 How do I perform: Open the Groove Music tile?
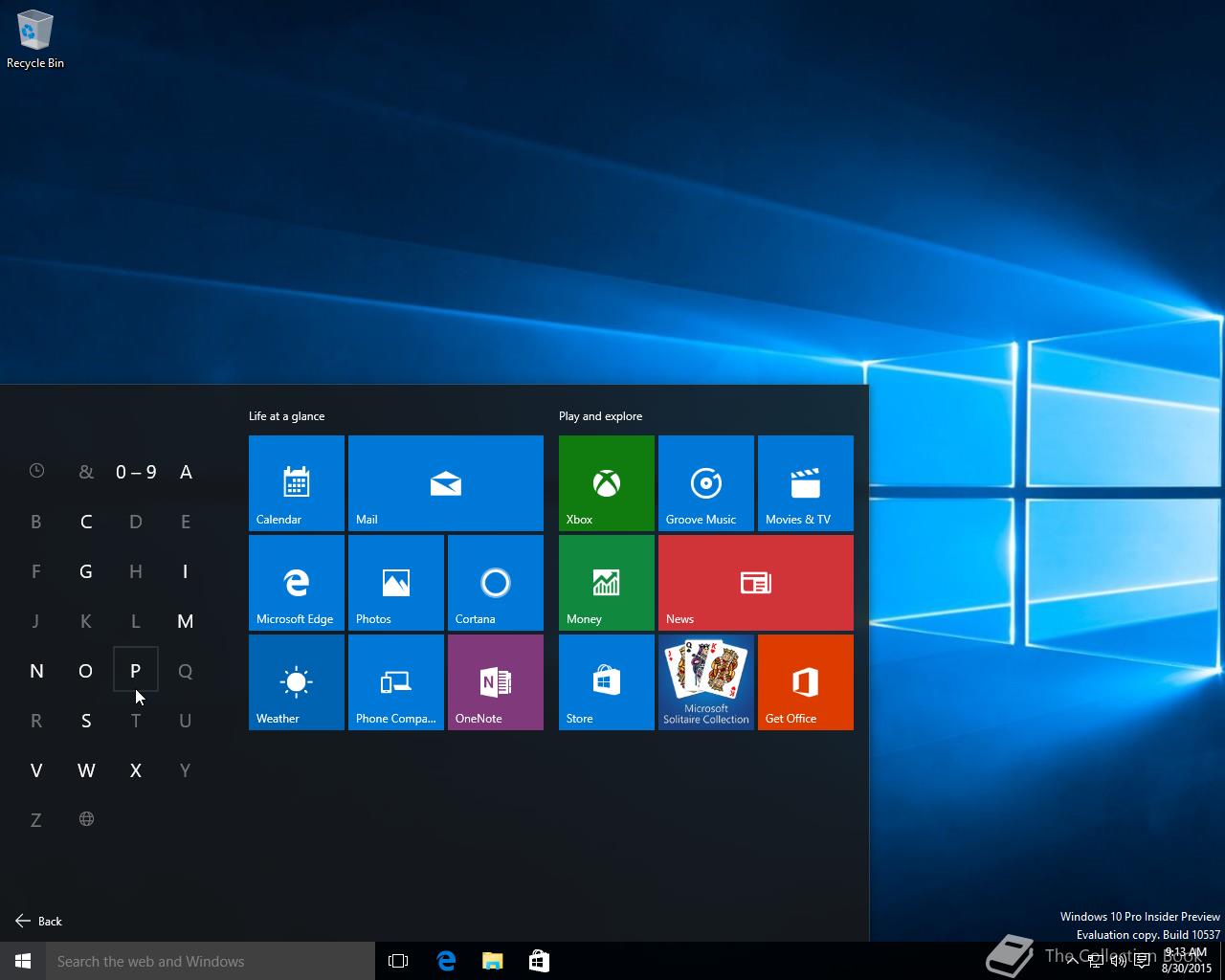click(706, 483)
